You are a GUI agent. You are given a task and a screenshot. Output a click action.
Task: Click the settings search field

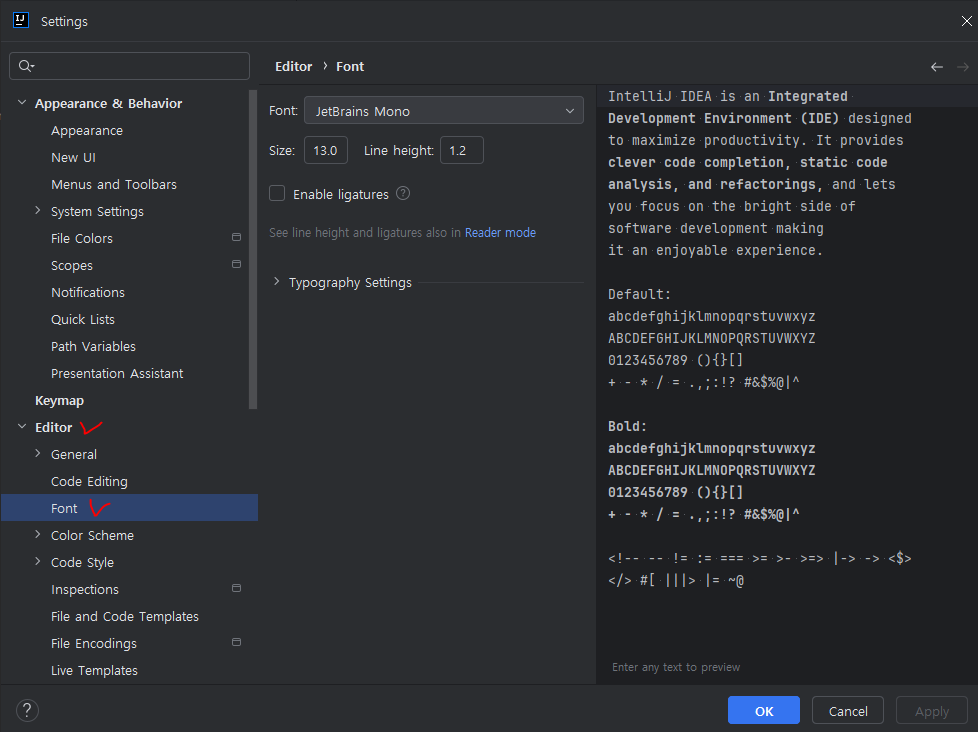129,66
